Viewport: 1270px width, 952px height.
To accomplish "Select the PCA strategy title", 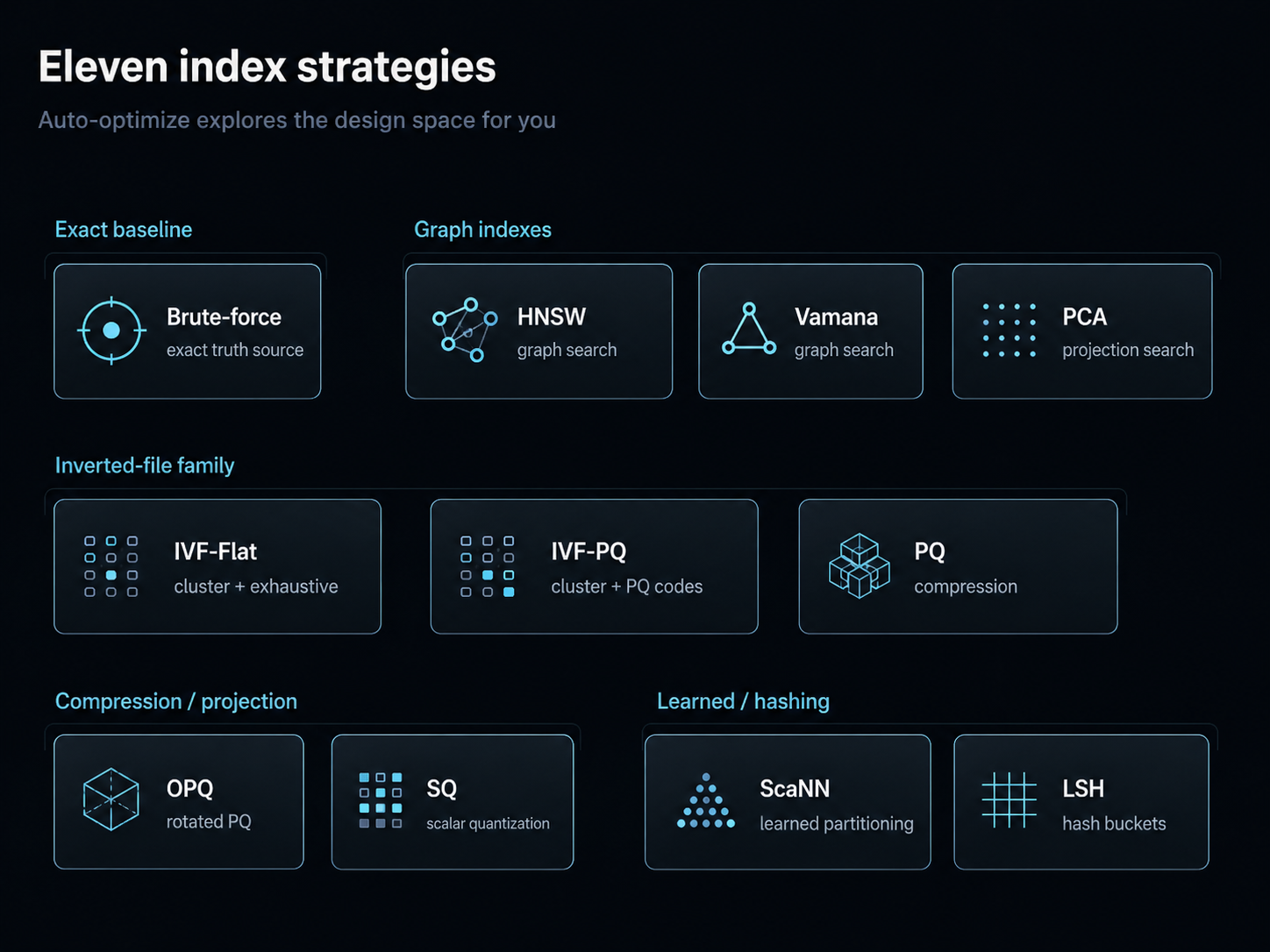I will (x=1085, y=316).
